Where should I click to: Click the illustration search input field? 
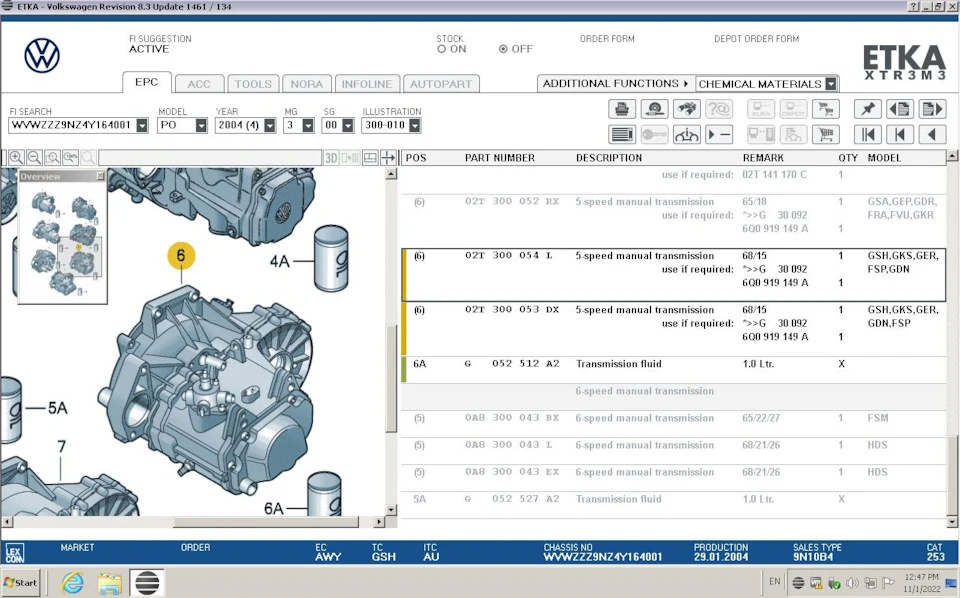[x=210, y=158]
